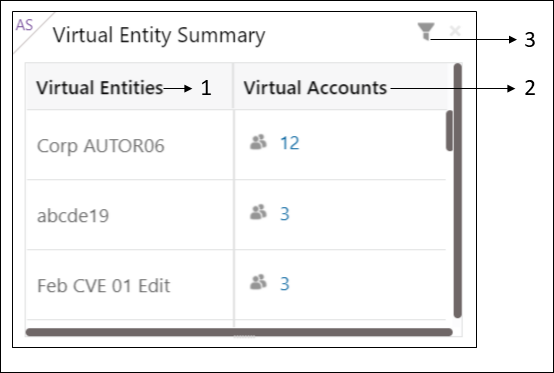Click the Virtual Entities column header

click(x=129, y=87)
